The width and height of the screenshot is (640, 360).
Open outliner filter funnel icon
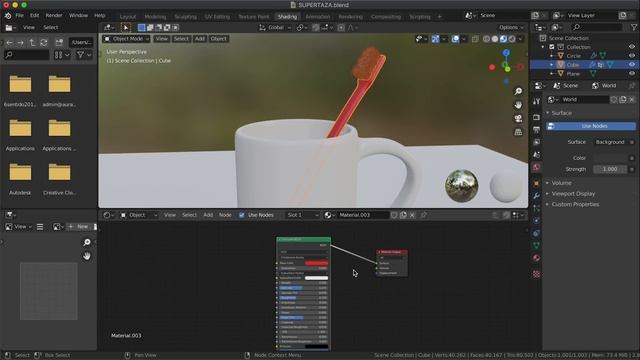pyautogui.click(x=634, y=27)
